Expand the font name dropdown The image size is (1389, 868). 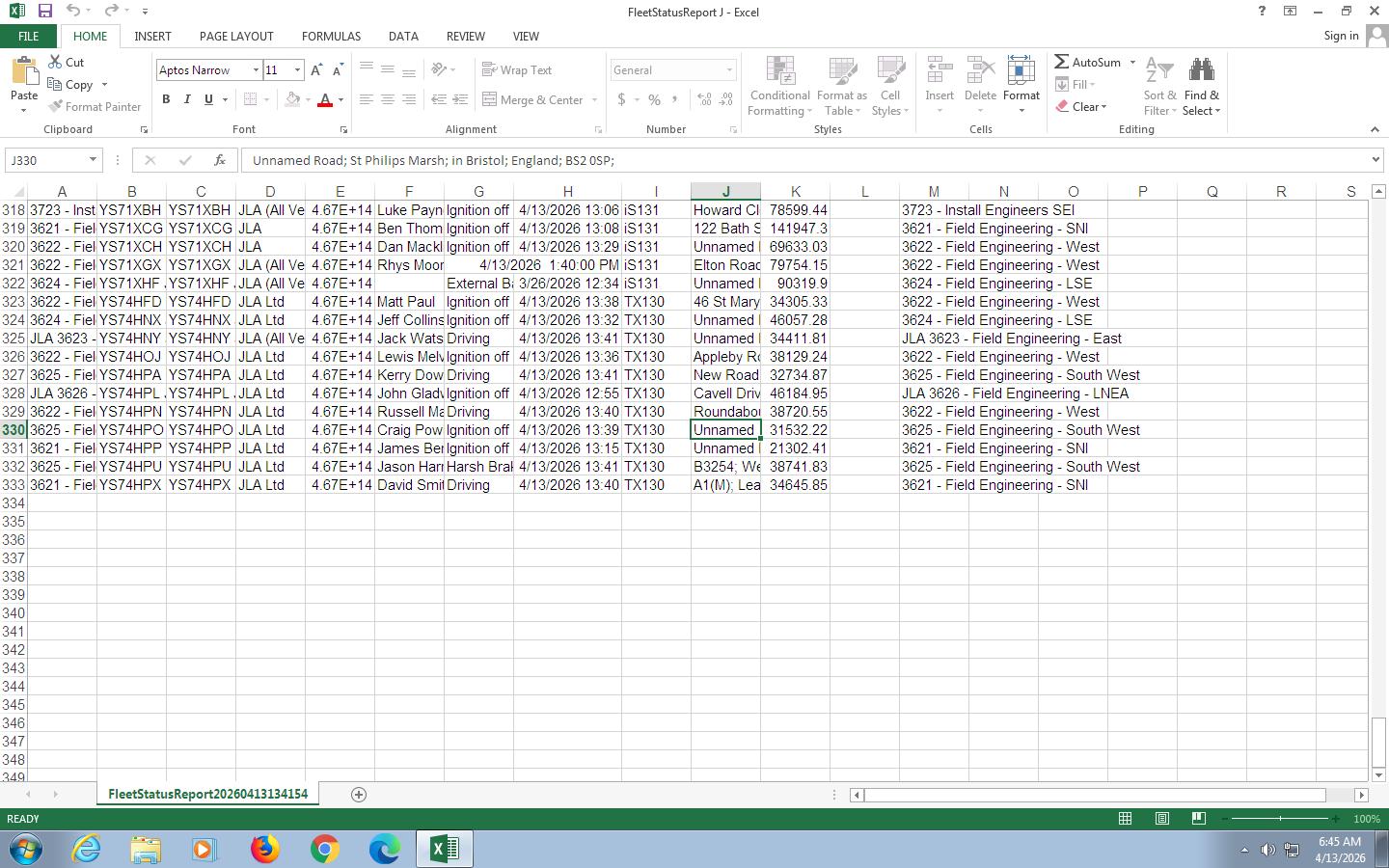tap(256, 70)
